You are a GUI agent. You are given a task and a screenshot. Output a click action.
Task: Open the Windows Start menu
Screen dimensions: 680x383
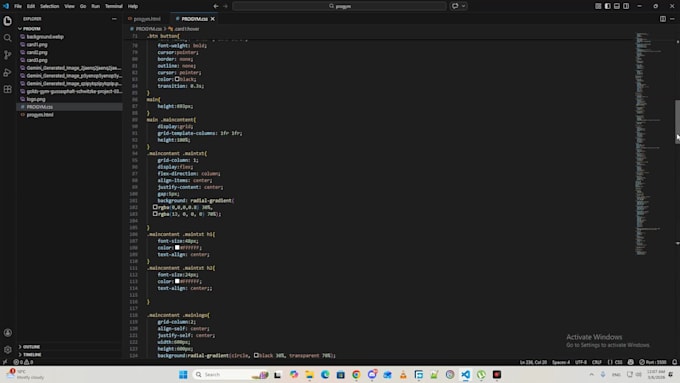(183, 375)
